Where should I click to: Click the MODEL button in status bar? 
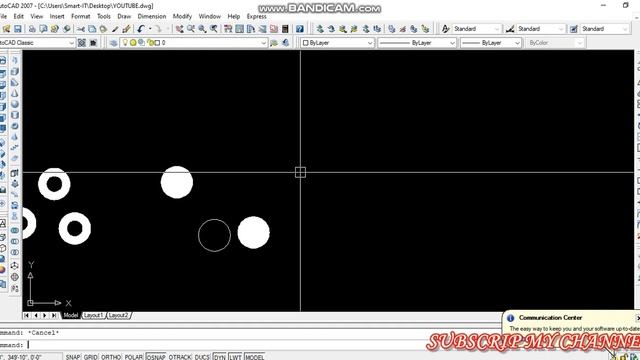254,357
